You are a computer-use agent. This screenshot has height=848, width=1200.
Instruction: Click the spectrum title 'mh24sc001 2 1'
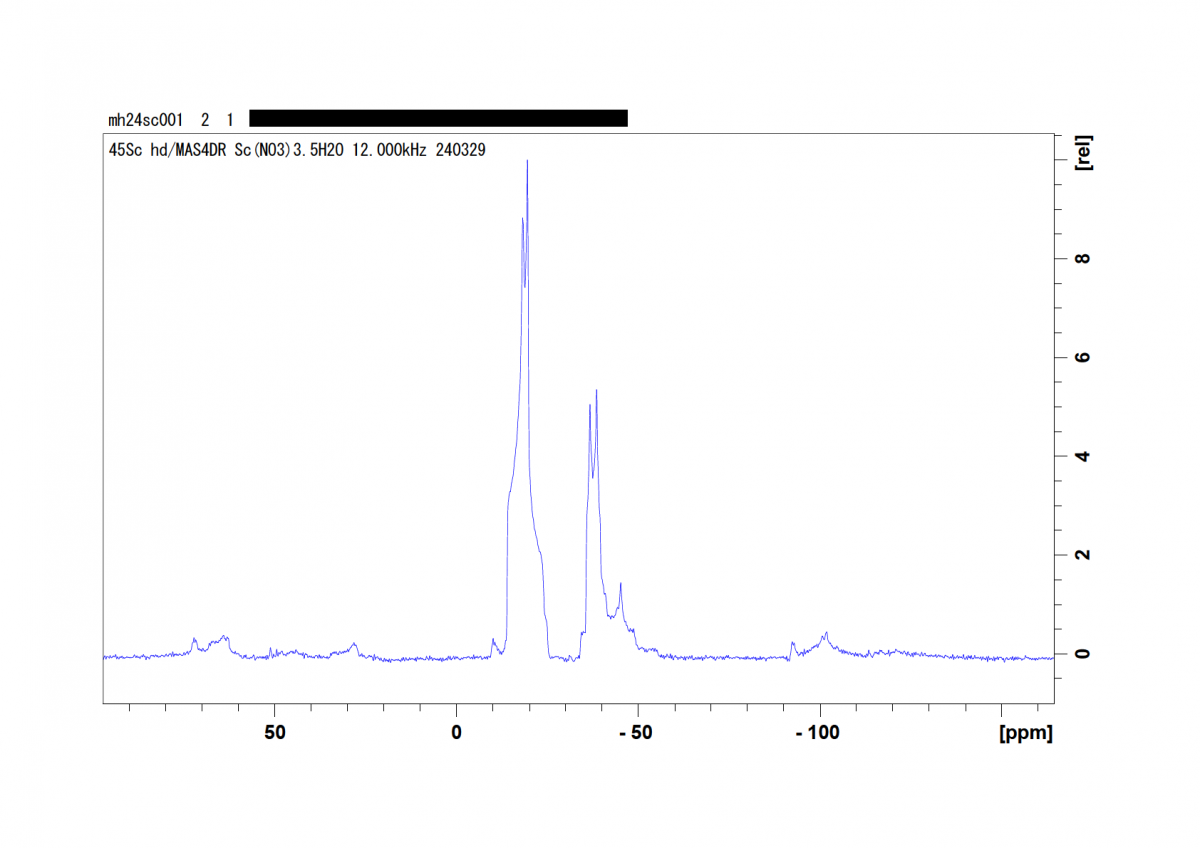171,120
